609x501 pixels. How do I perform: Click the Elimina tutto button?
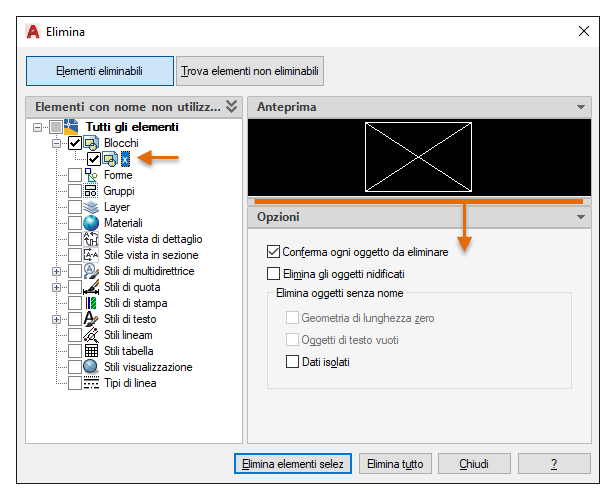[x=395, y=464]
